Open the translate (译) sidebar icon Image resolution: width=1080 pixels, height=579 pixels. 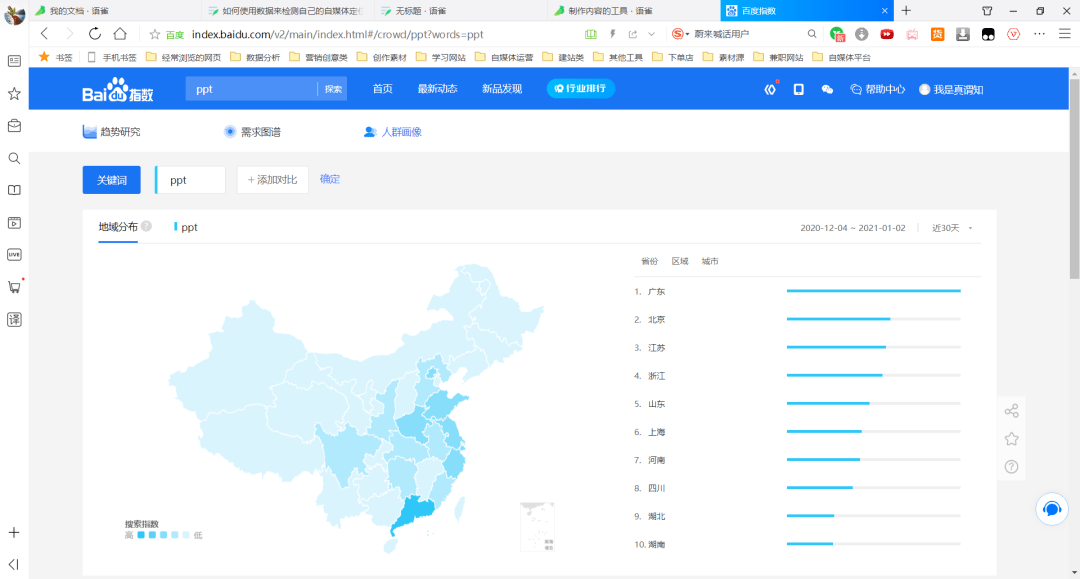(x=14, y=320)
